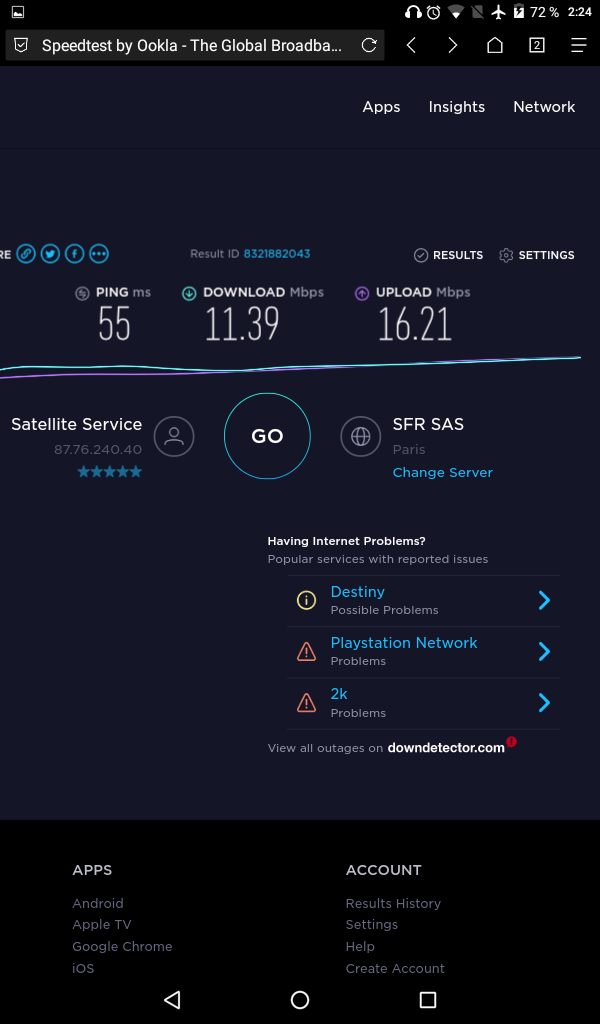Reload the page in browser bar

(x=369, y=45)
